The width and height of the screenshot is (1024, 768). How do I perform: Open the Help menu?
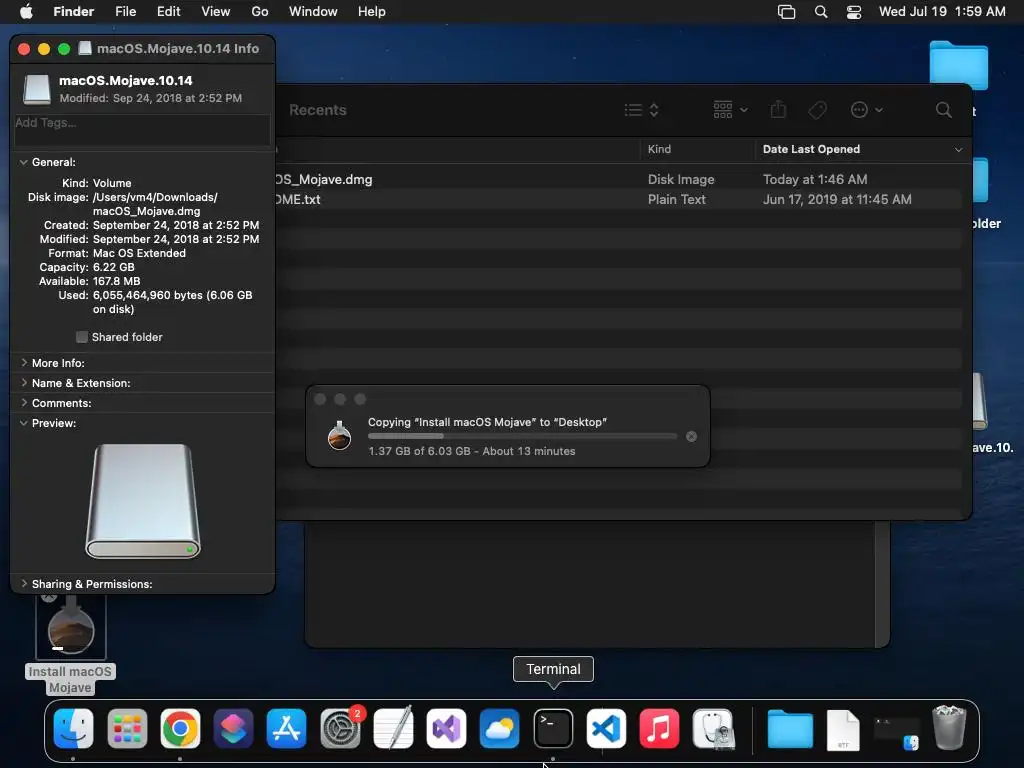tap(372, 12)
